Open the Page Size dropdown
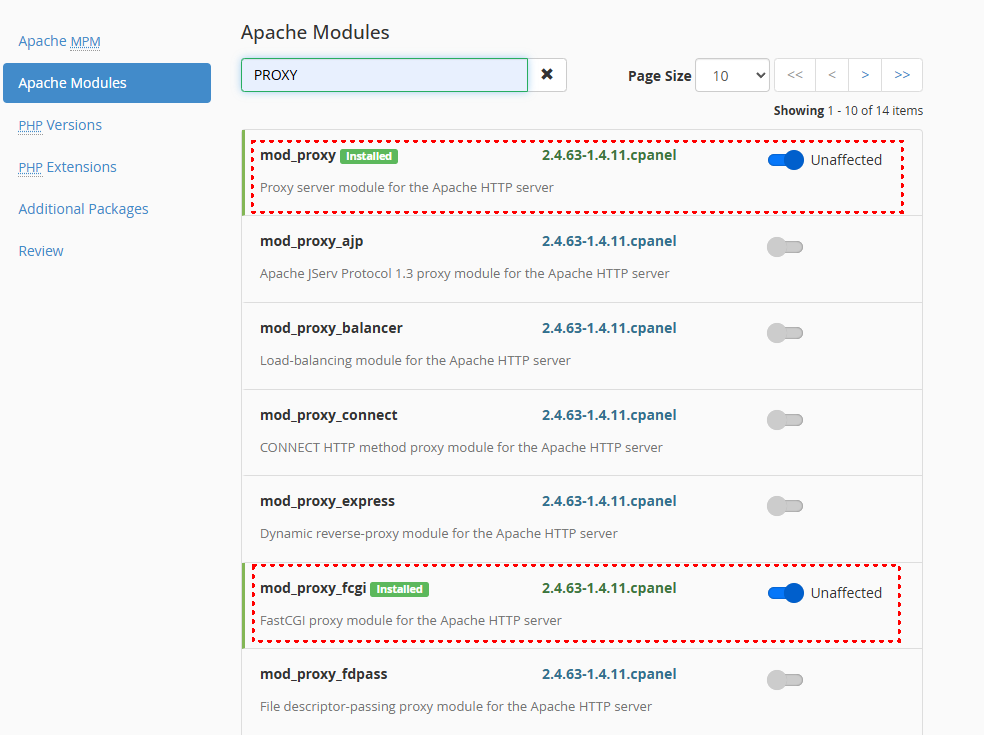The image size is (984, 735). pyautogui.click(x=732, y=75)
